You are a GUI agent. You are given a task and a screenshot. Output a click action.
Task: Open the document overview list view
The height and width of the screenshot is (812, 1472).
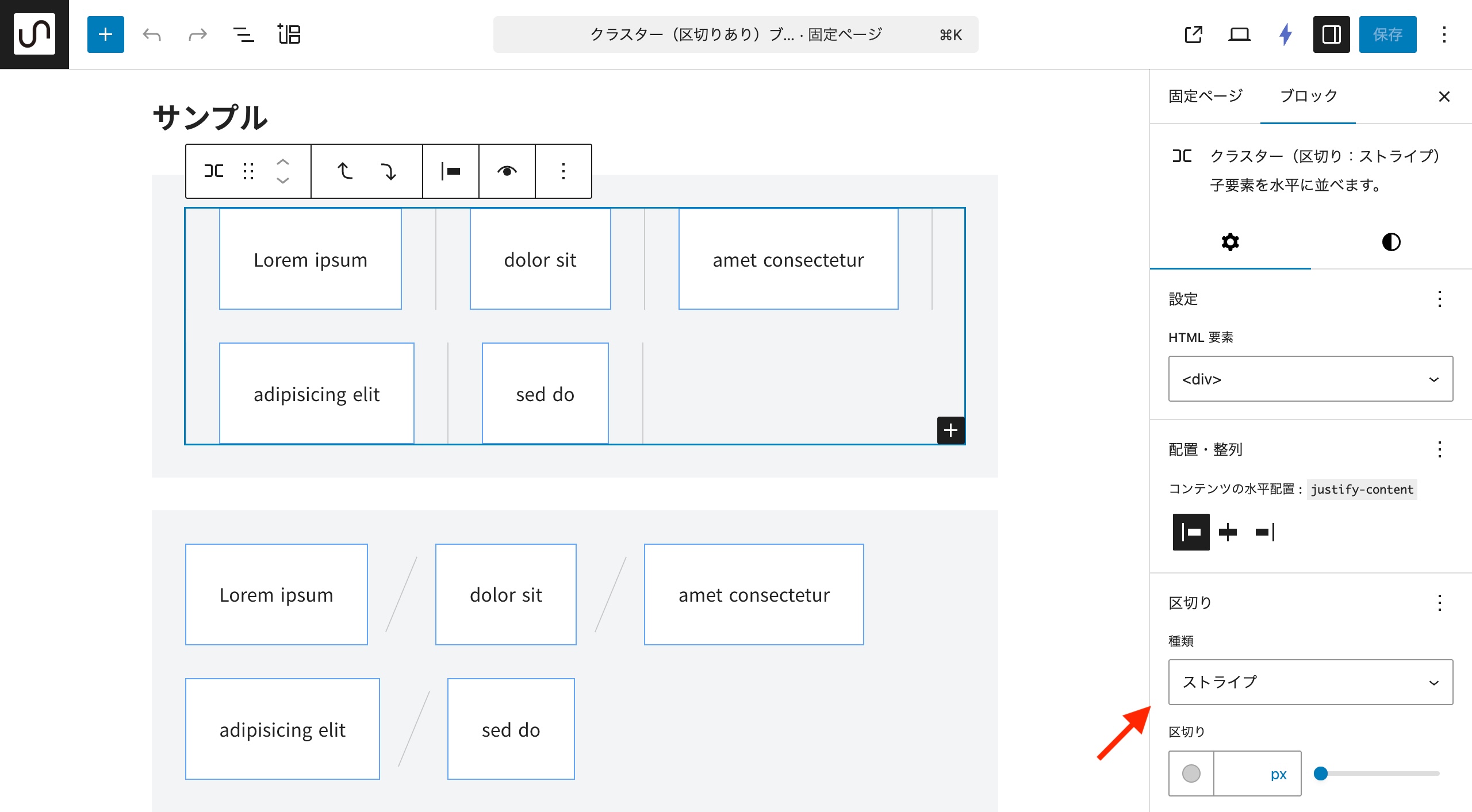(243, 34)
